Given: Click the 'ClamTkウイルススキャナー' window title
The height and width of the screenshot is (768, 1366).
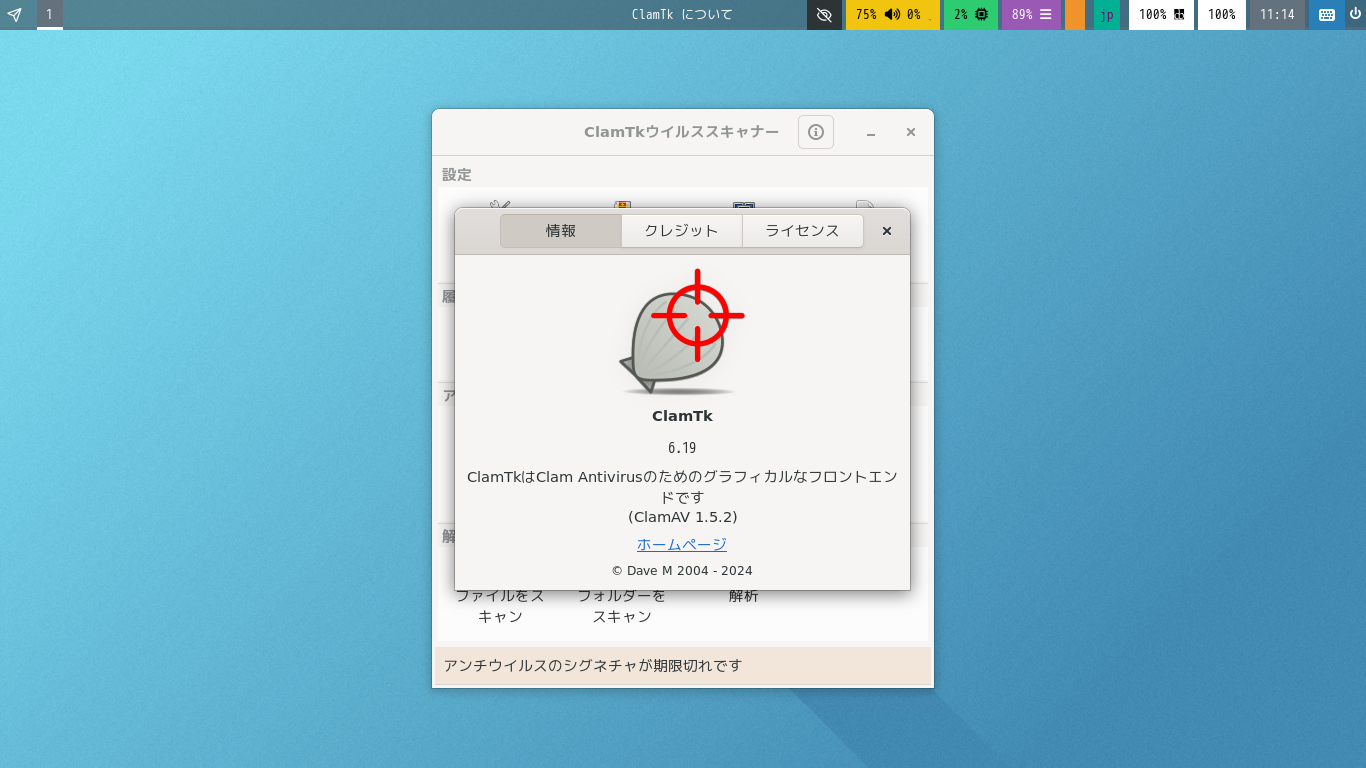Looking at the screenshot, I should click(682, 132).
